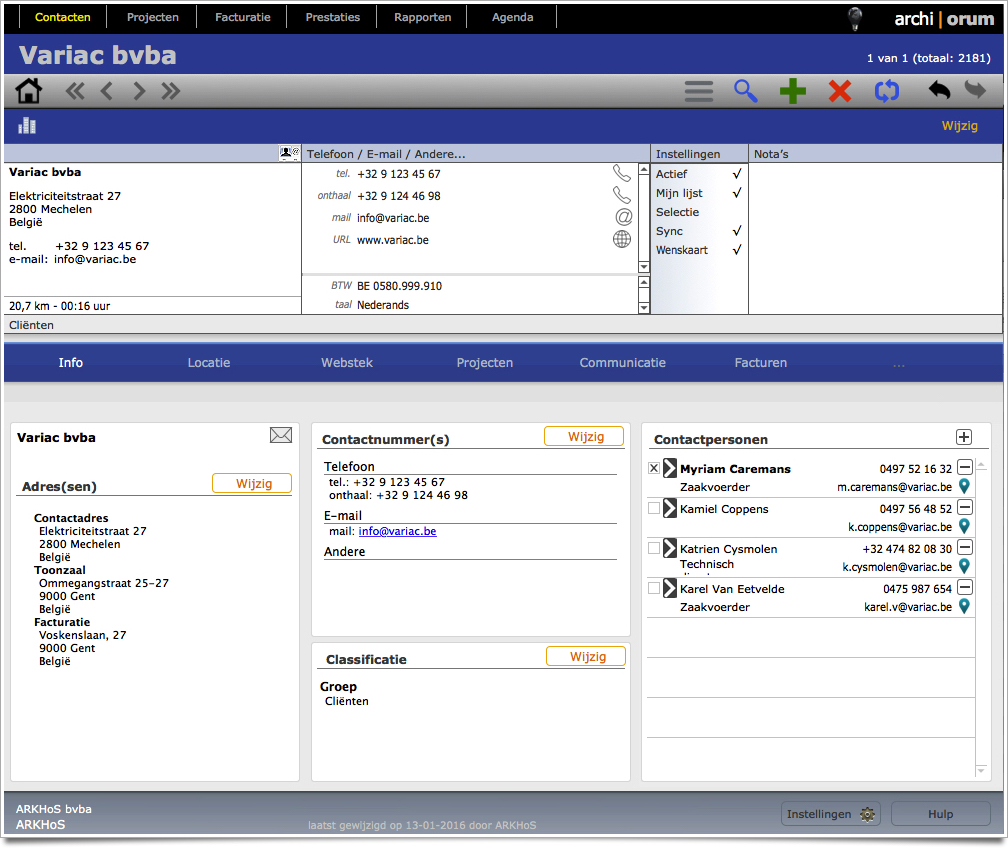Add a contact person with plus box
The width and height of the screenshot is (1008, 848).
(964, 437)
